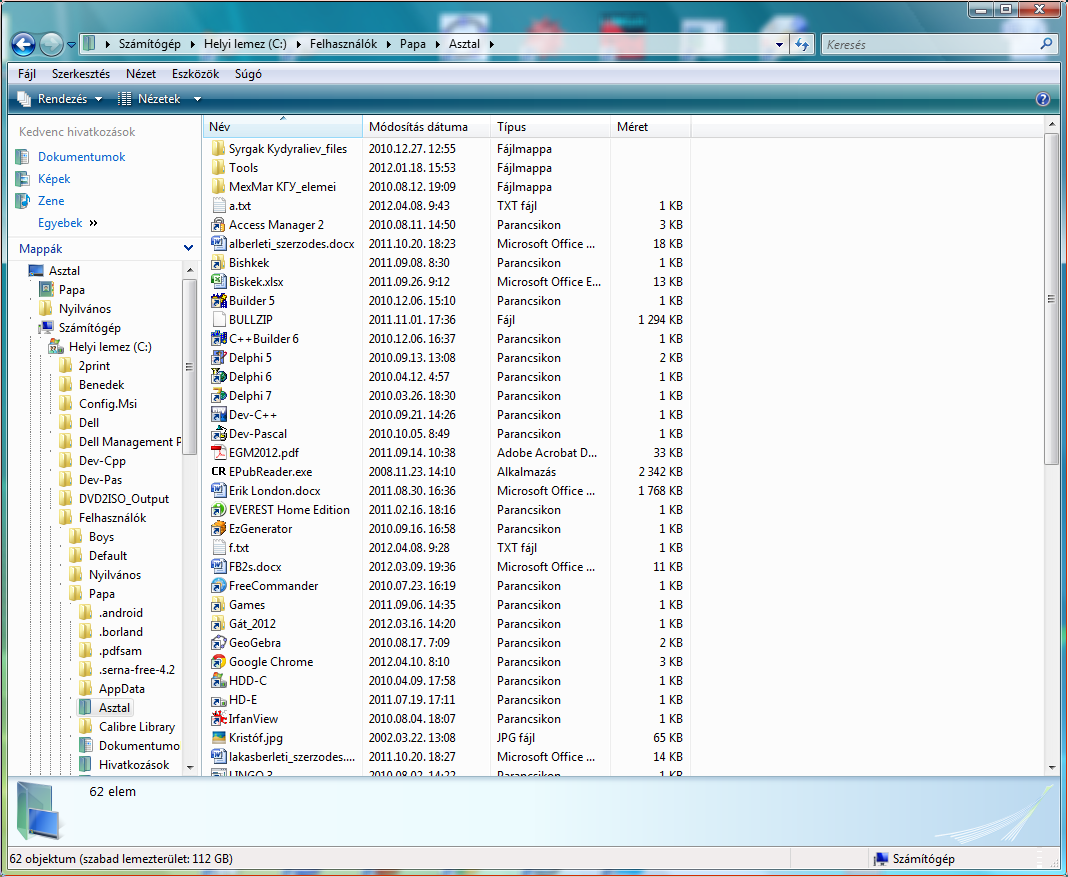Select the BULLZIP file icon
The height and width of the screenshot is (877, 1068).
click(x=218, y=320)
